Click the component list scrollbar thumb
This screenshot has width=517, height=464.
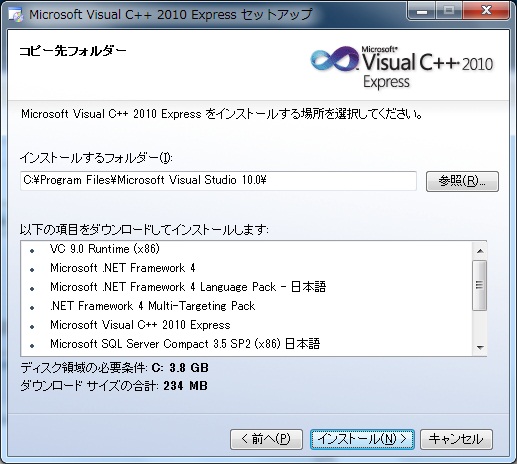pyautogui.click(x=480, y=286)
